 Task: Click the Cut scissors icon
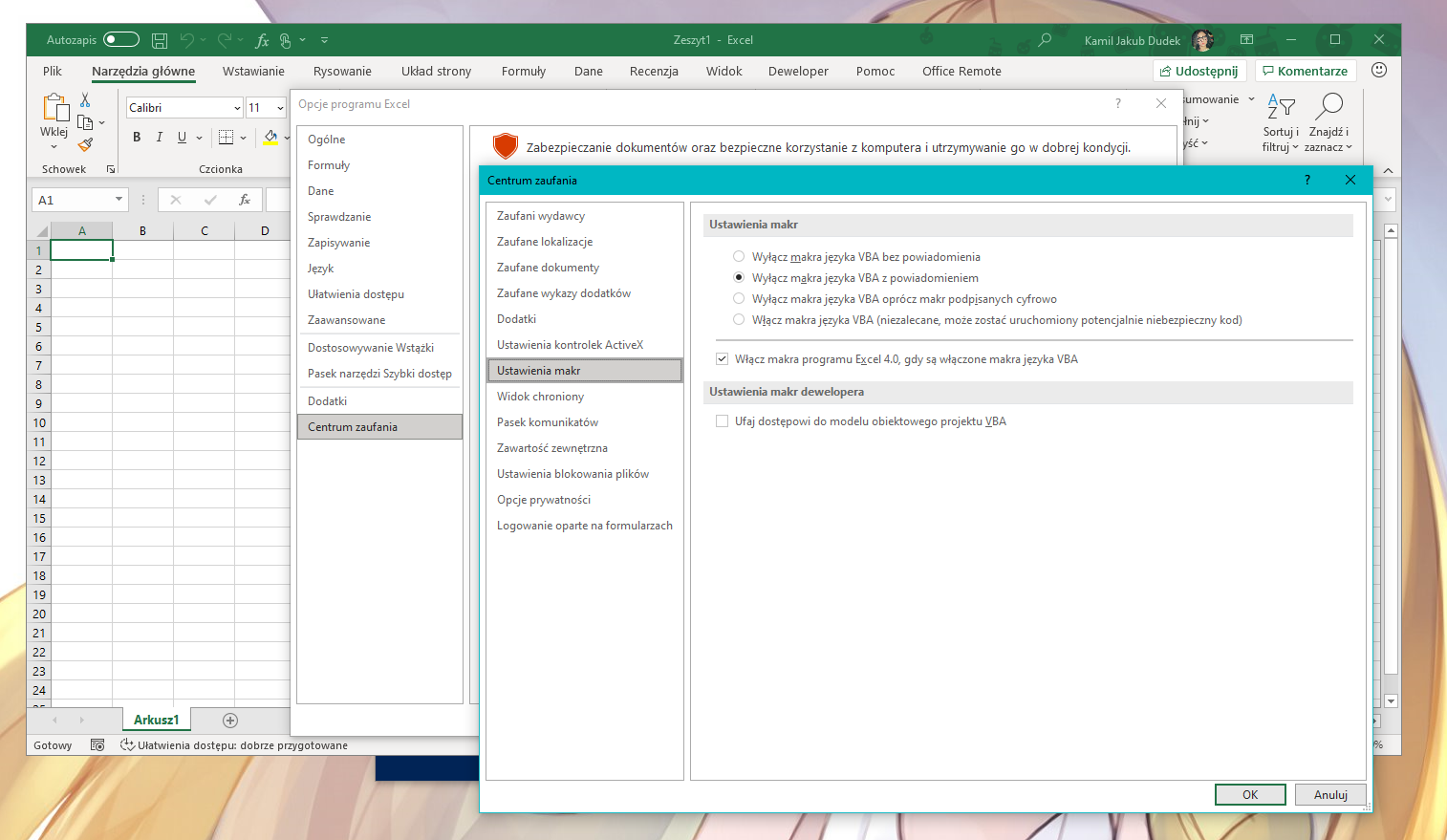pyautogui.click(x=85, y=100)
